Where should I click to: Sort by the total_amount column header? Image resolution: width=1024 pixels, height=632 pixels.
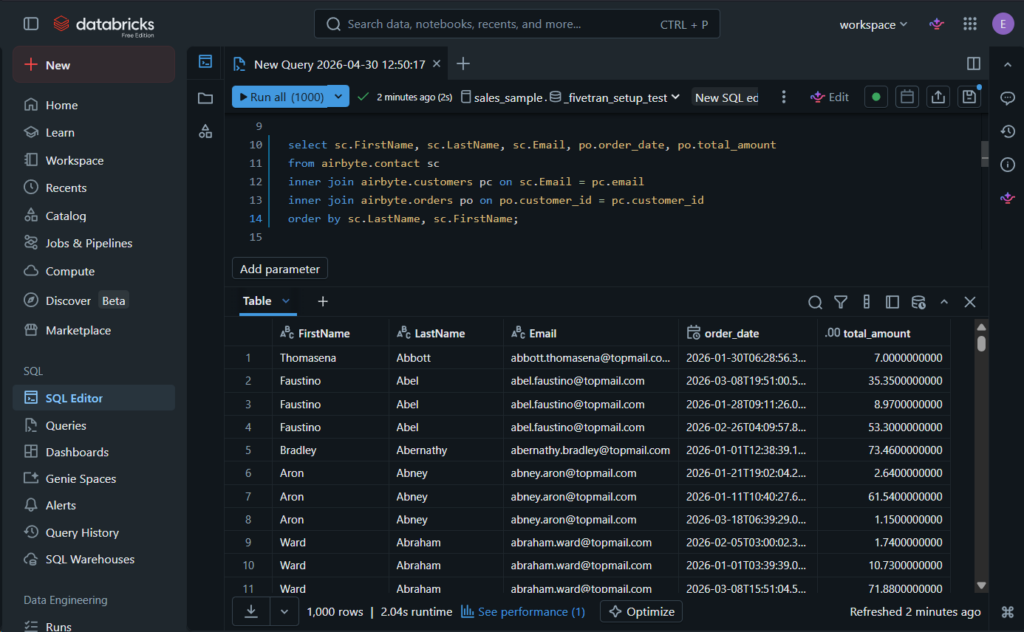(884, 333)
